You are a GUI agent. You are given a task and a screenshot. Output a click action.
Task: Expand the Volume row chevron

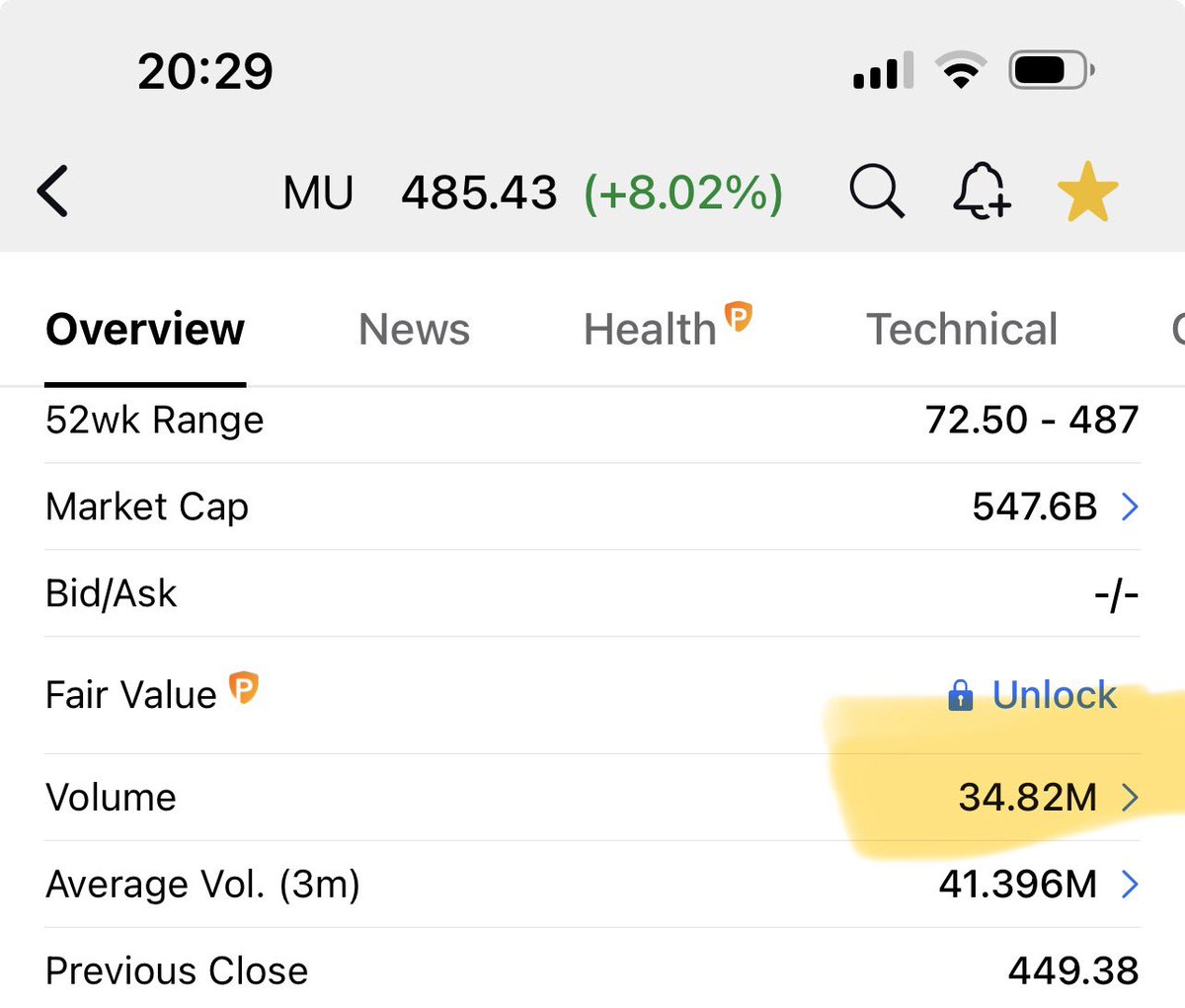click(1130, 797)
